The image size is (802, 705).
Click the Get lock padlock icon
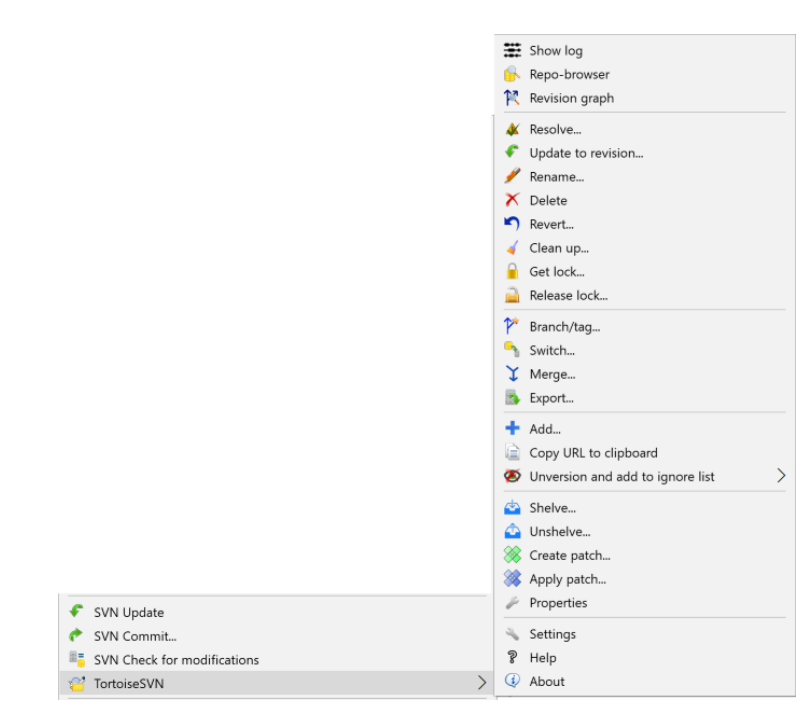pyautogui.click(x=512, y=271)
